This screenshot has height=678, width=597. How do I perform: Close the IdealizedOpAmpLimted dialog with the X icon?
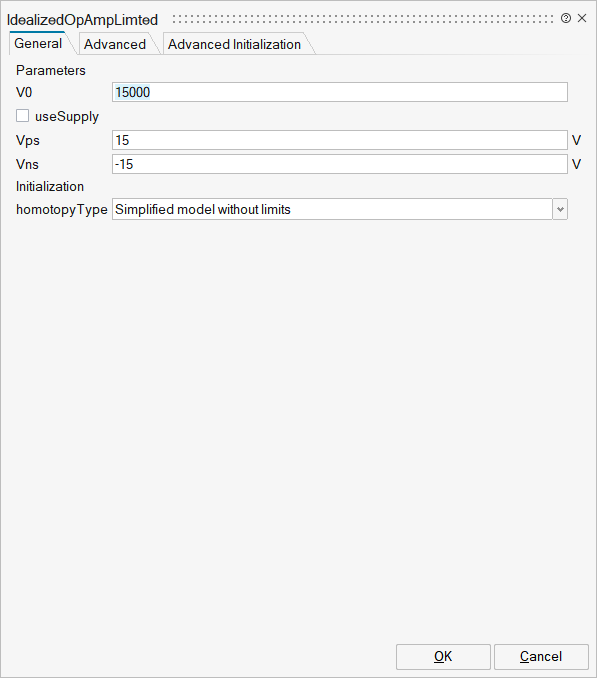(x=582, y=18)
